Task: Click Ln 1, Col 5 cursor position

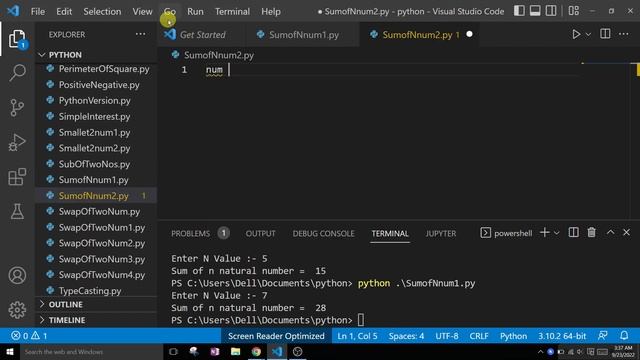Action: [x=357, y=336]
